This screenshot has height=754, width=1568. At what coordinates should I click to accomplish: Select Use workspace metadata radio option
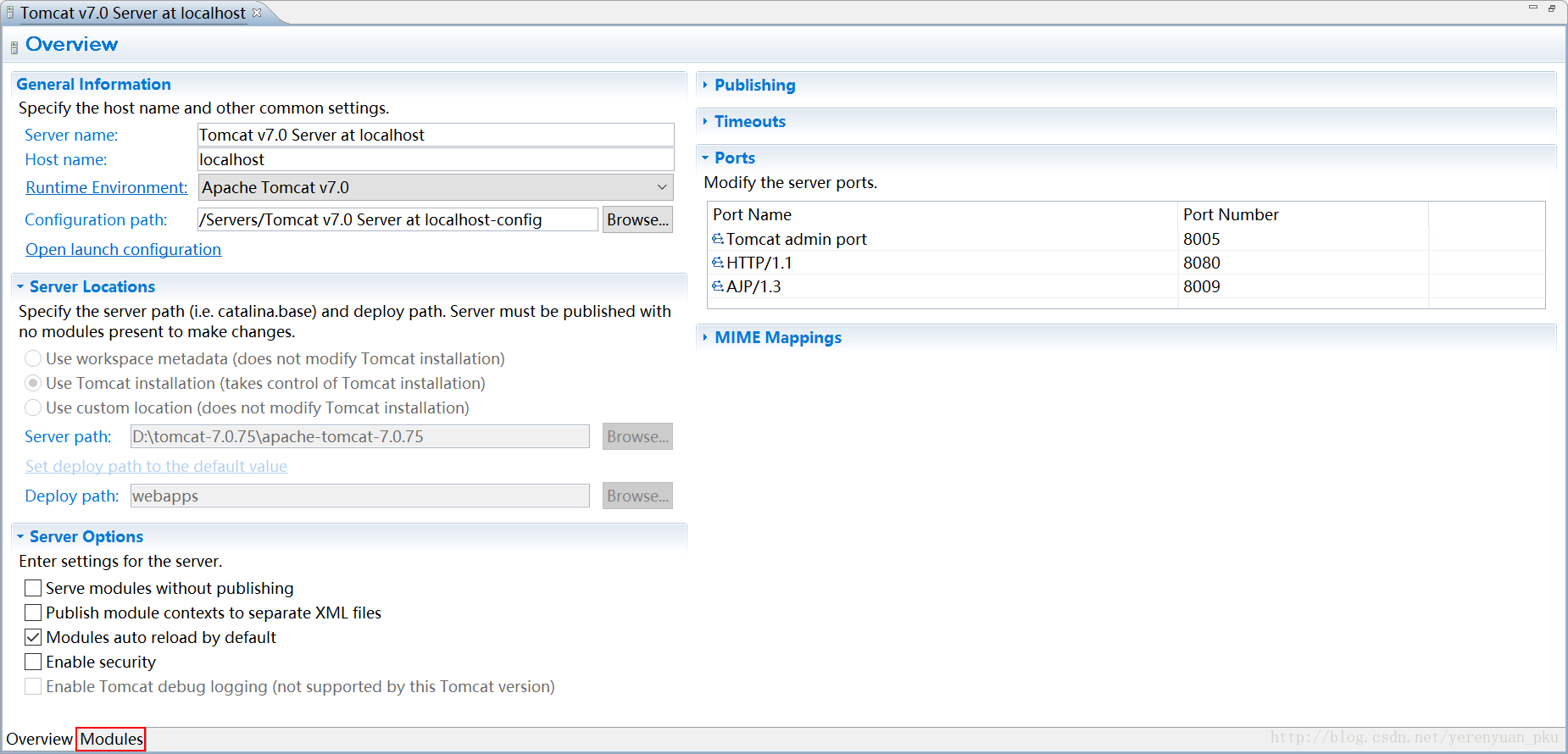[x=33, y=358]
